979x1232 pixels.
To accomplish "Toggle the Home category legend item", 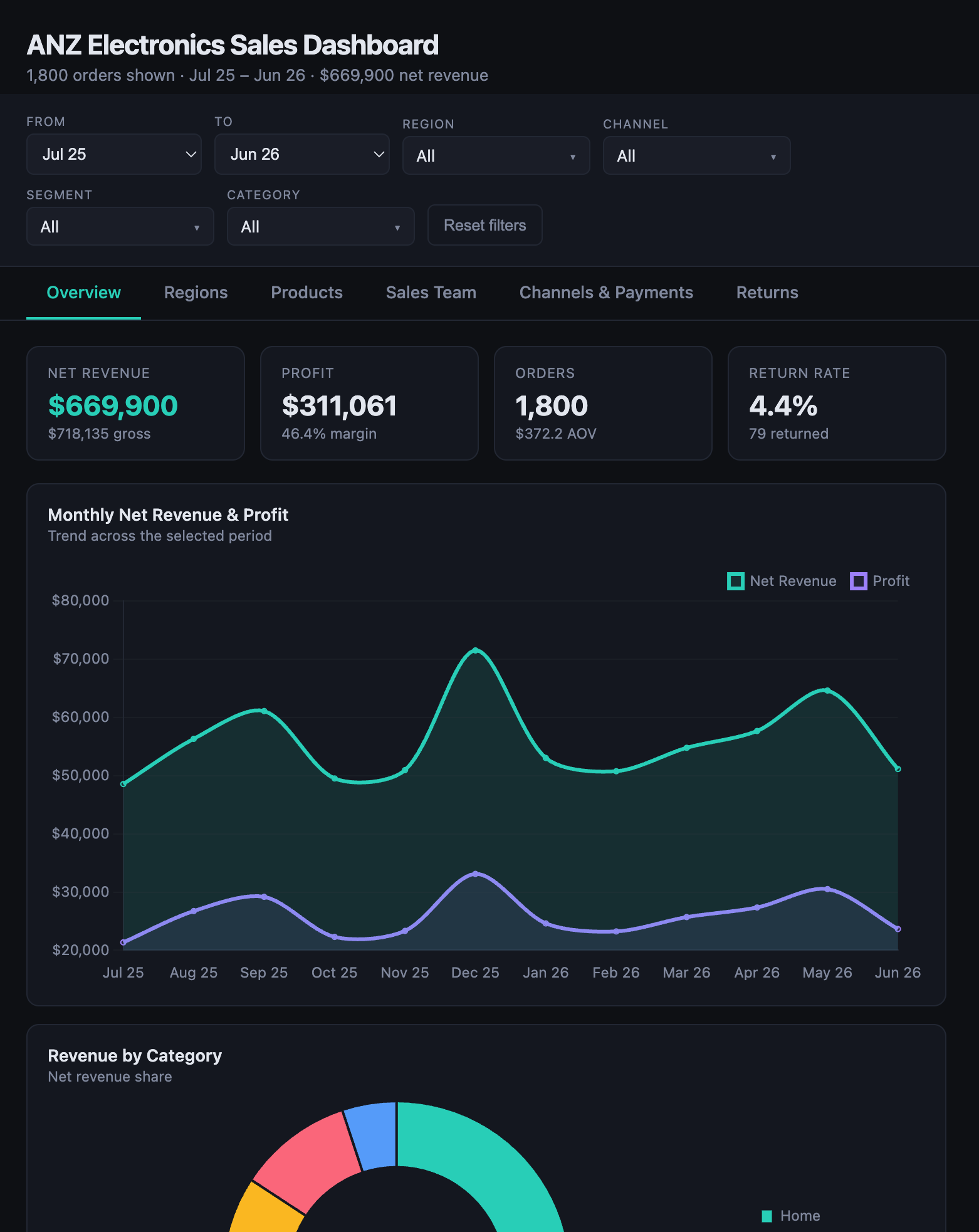I will click(791, 1216).
